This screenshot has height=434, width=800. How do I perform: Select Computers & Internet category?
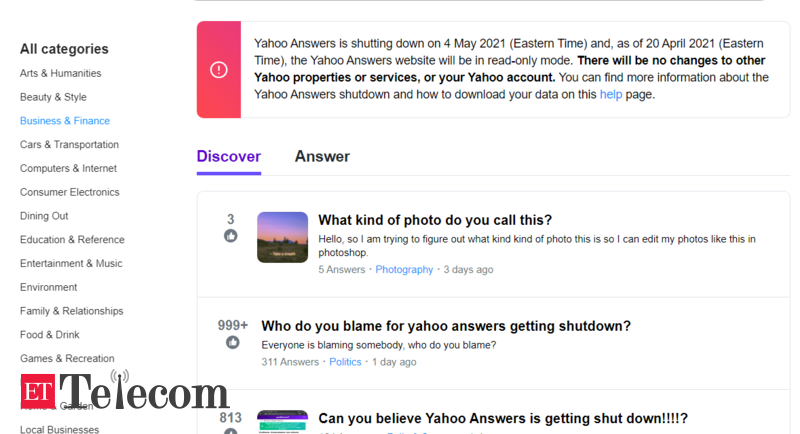68,168
